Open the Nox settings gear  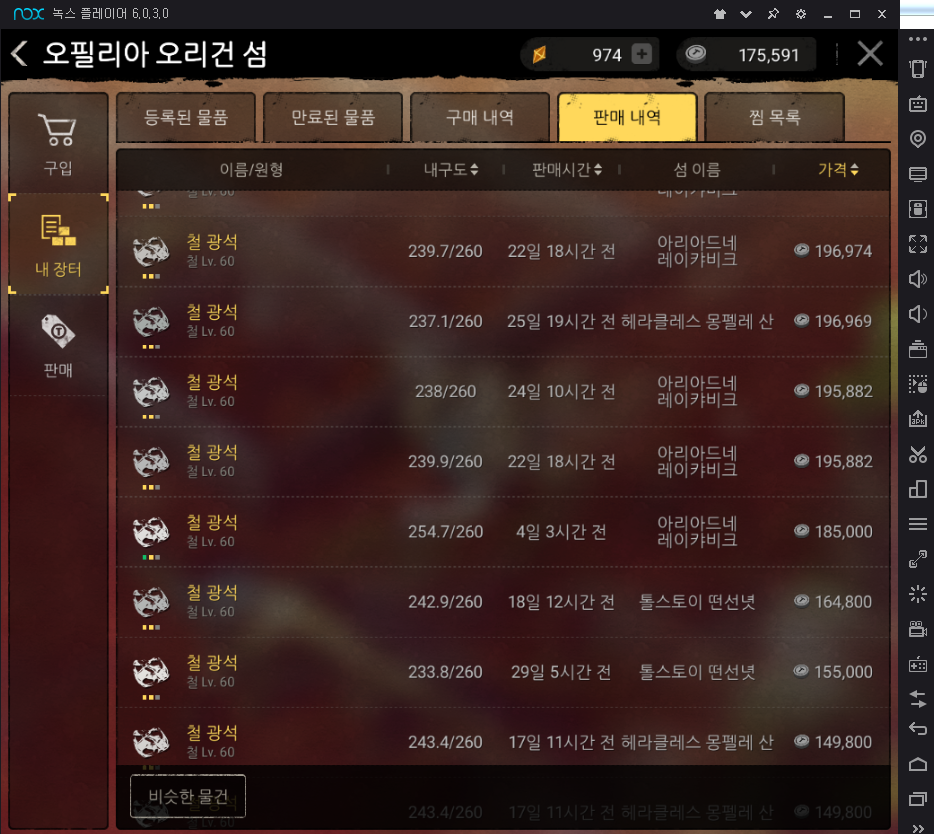coord(801,14)
